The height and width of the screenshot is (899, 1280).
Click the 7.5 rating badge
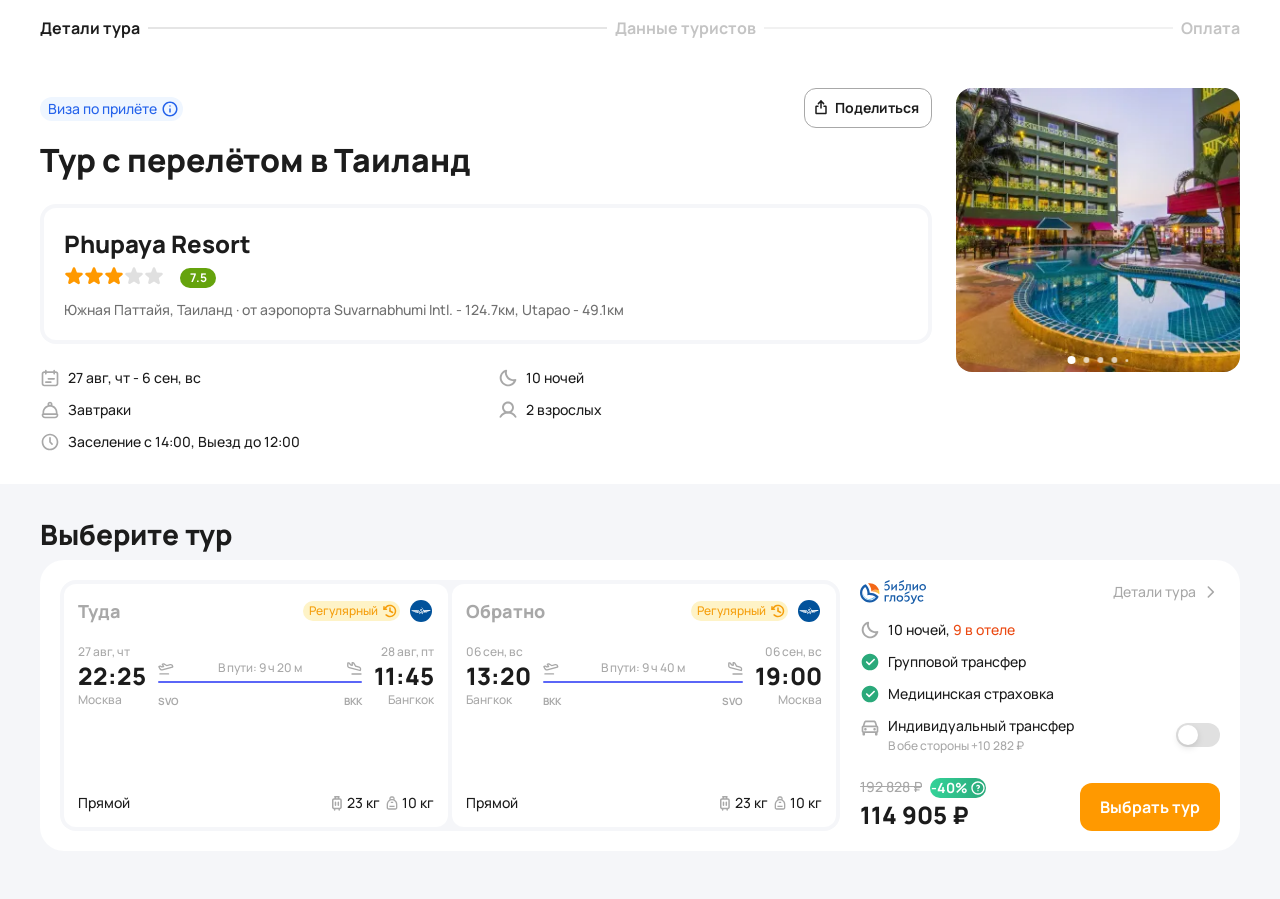[x=198, y=278]
